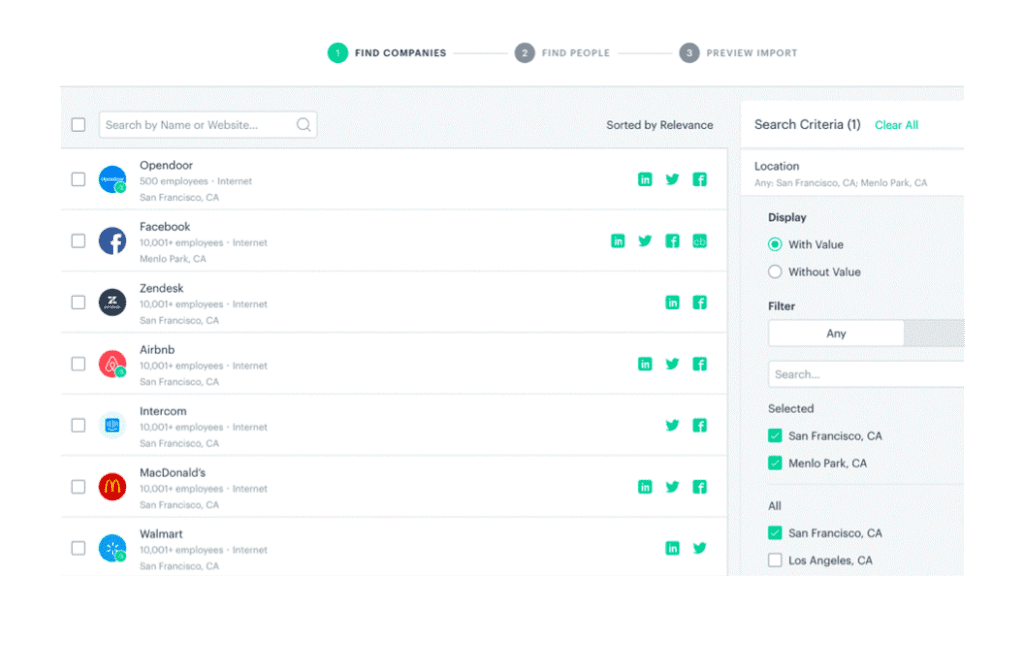The width and height of the screenshot is (1024, 671).
Task: Open the Walmart company name
Action: 161,534
